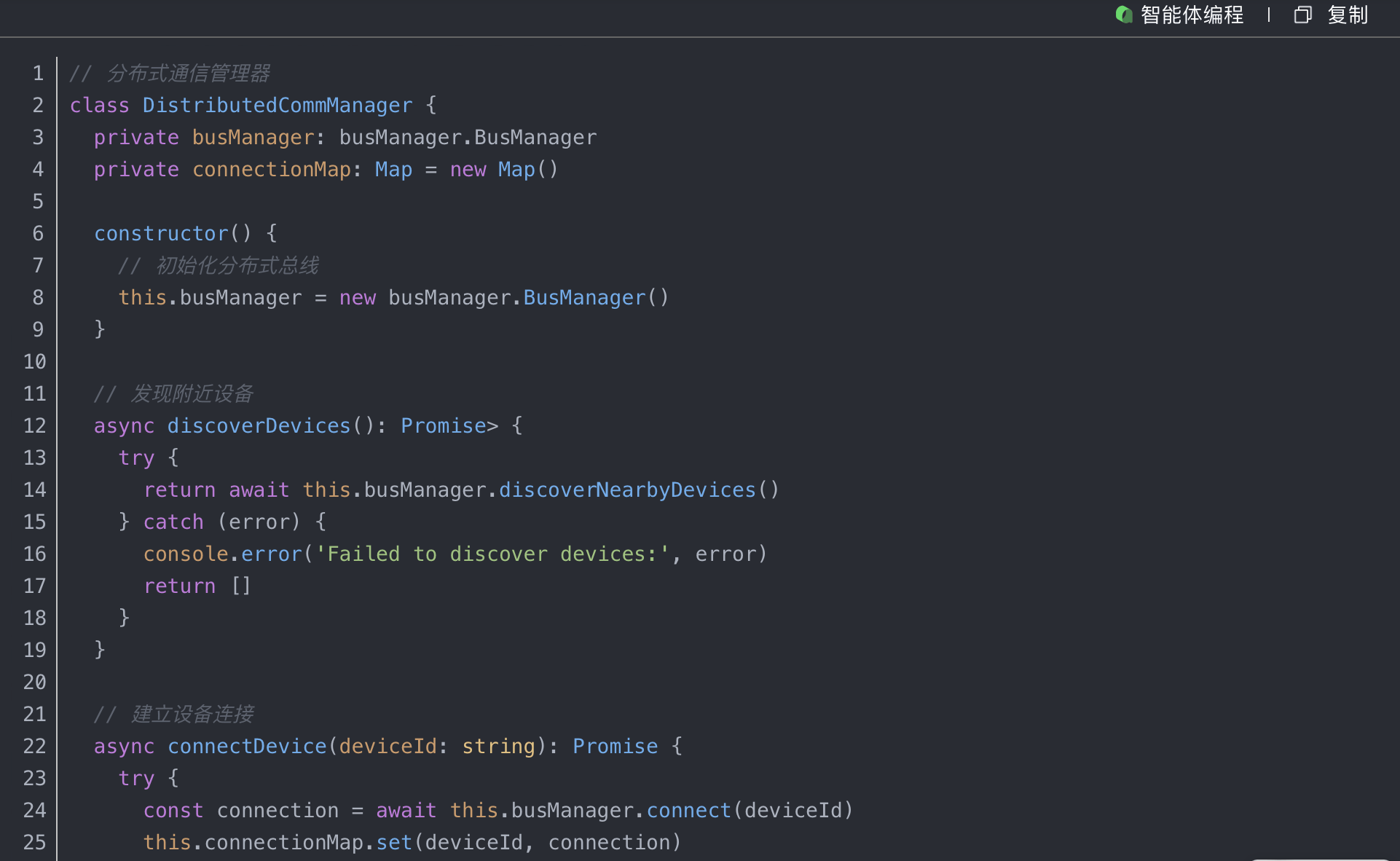Click the set call on line 25
This screenshot has height=861, width=1400.
pos(394,843)
